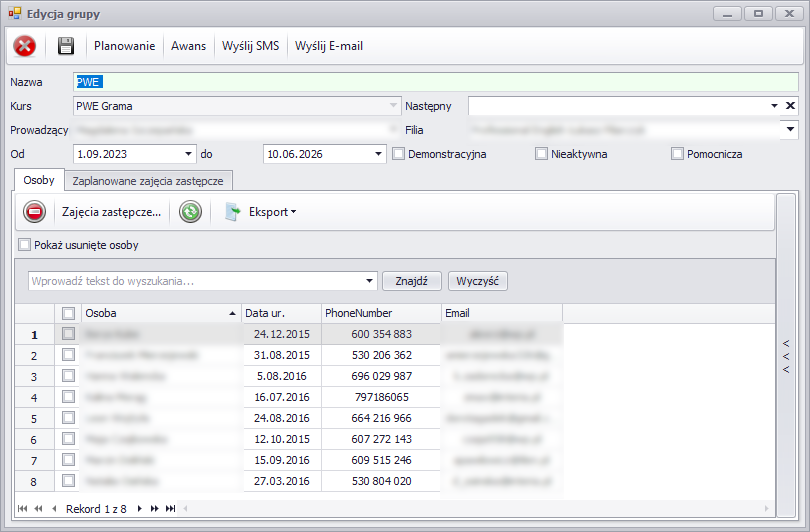Go to previous page navigator icon

(38, 509)
